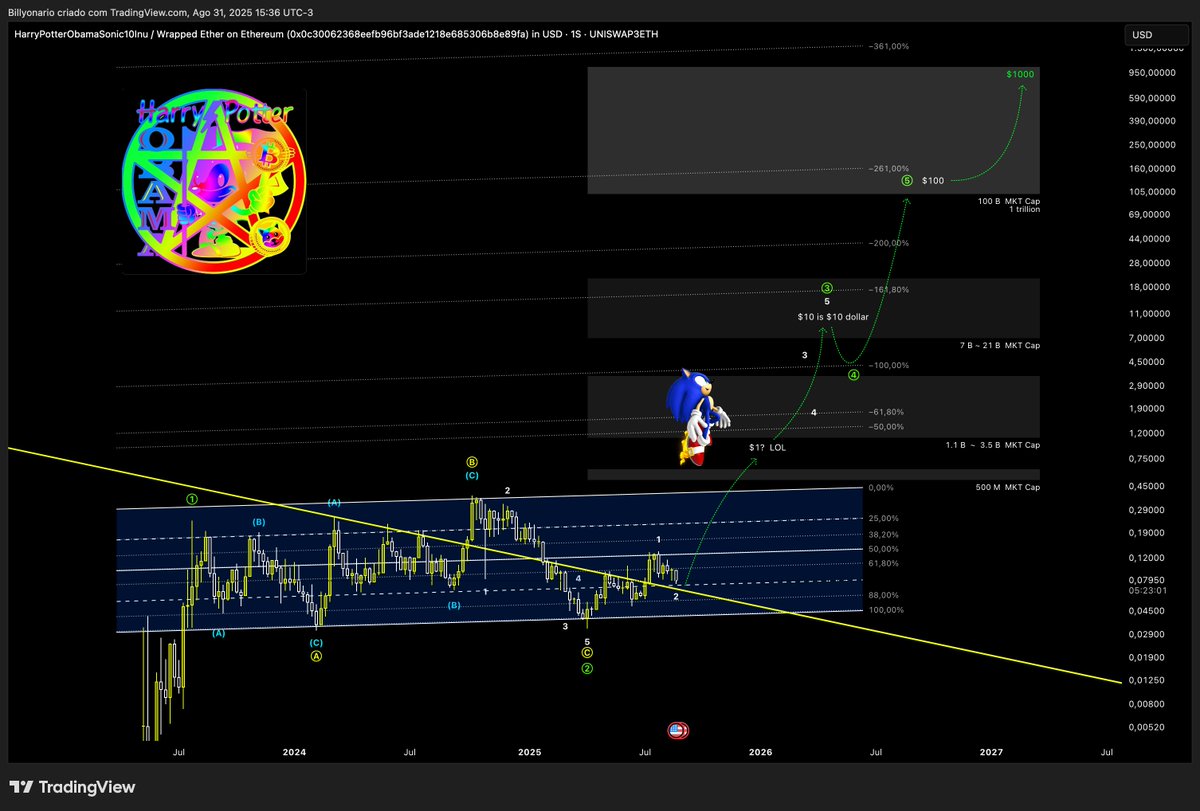Click the green circled 4 wave label
This screenshot has width=1200, height=811.
(854, 376)
